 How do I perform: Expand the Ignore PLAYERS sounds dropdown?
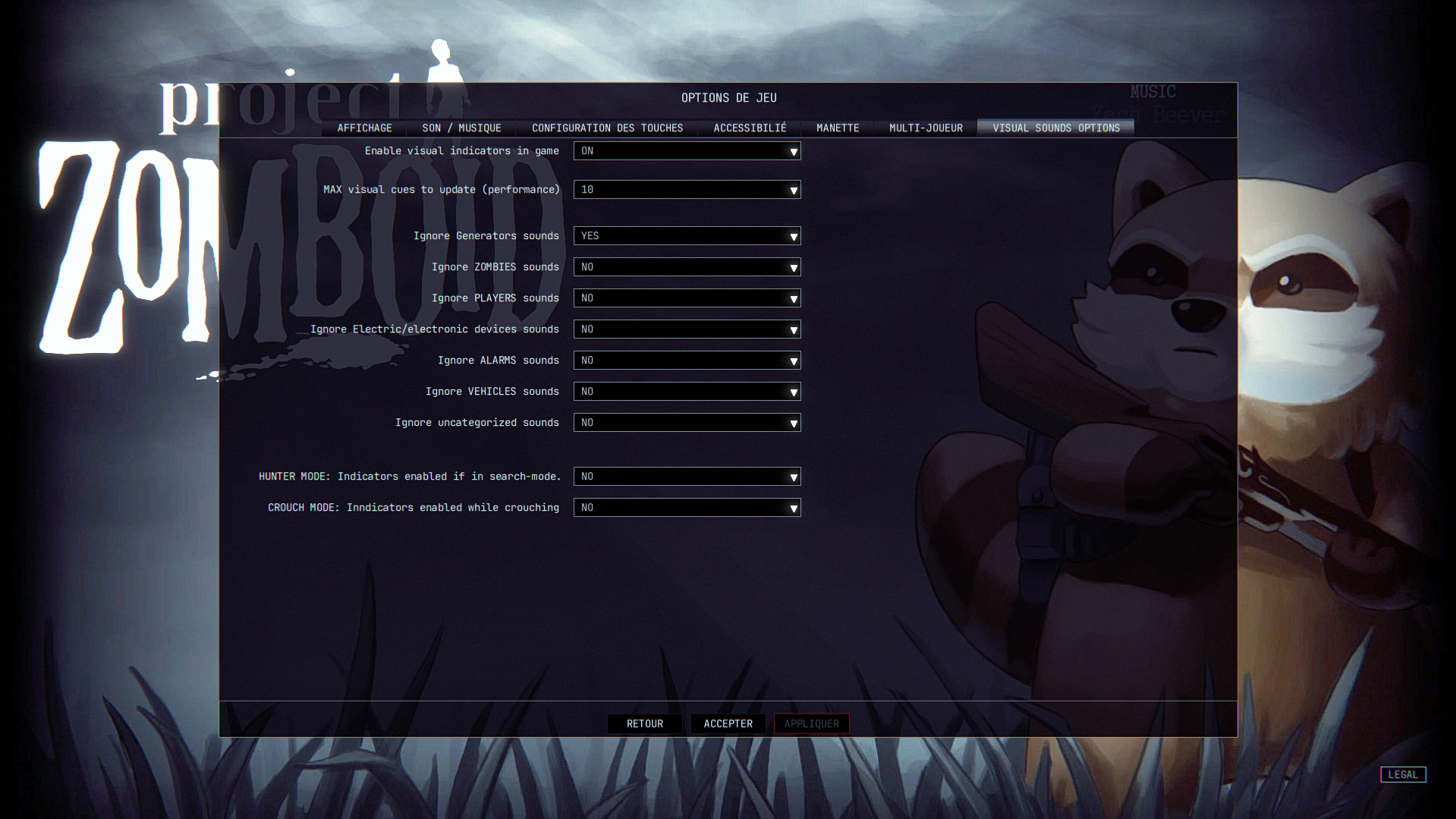[687, 298]
